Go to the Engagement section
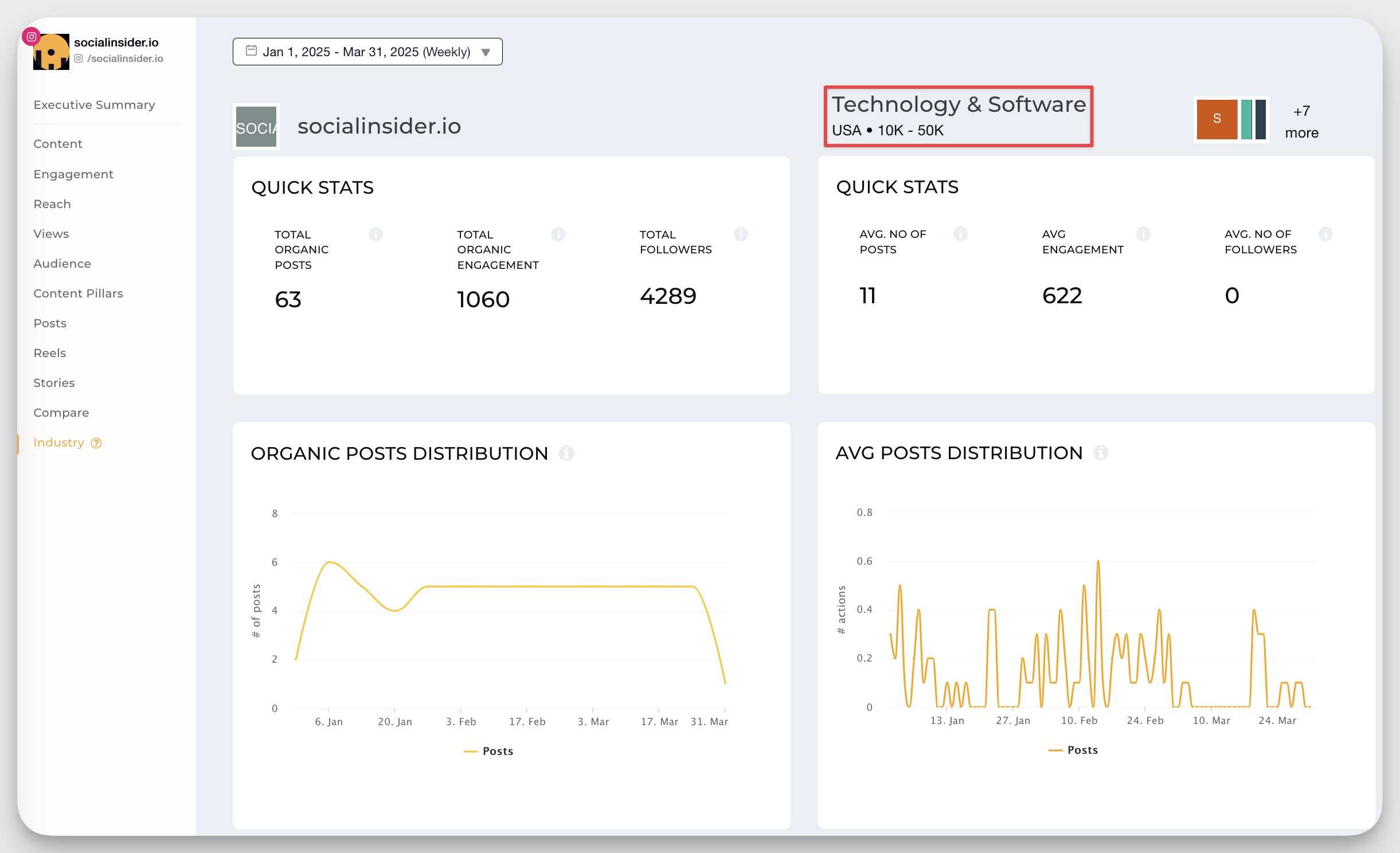The image size is (1400, 853). click(x=73, y=174)
